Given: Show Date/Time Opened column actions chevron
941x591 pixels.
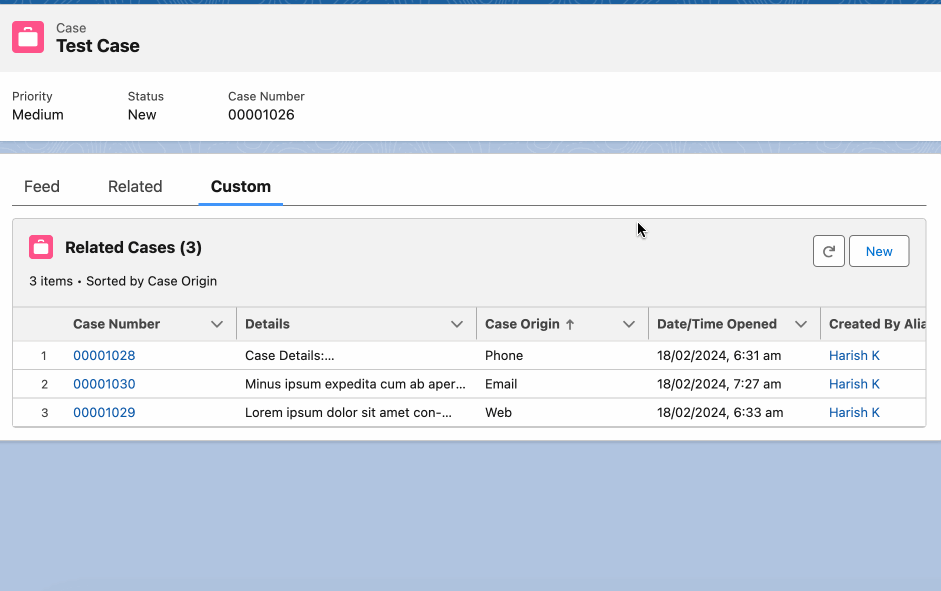Looking at the screenshot, I should pyautogui.click(x=801, y=325).
